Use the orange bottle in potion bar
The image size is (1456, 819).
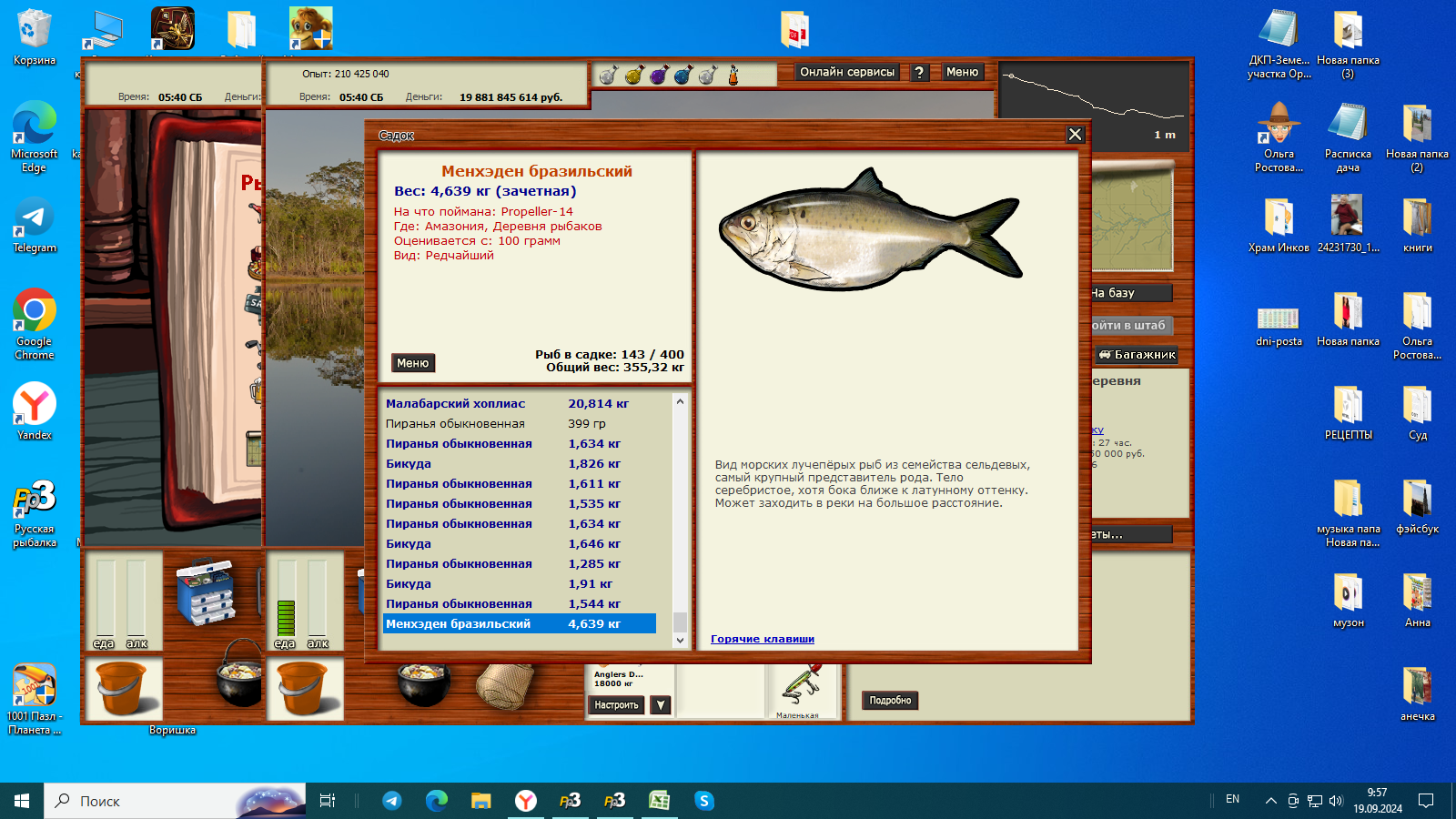733,75
